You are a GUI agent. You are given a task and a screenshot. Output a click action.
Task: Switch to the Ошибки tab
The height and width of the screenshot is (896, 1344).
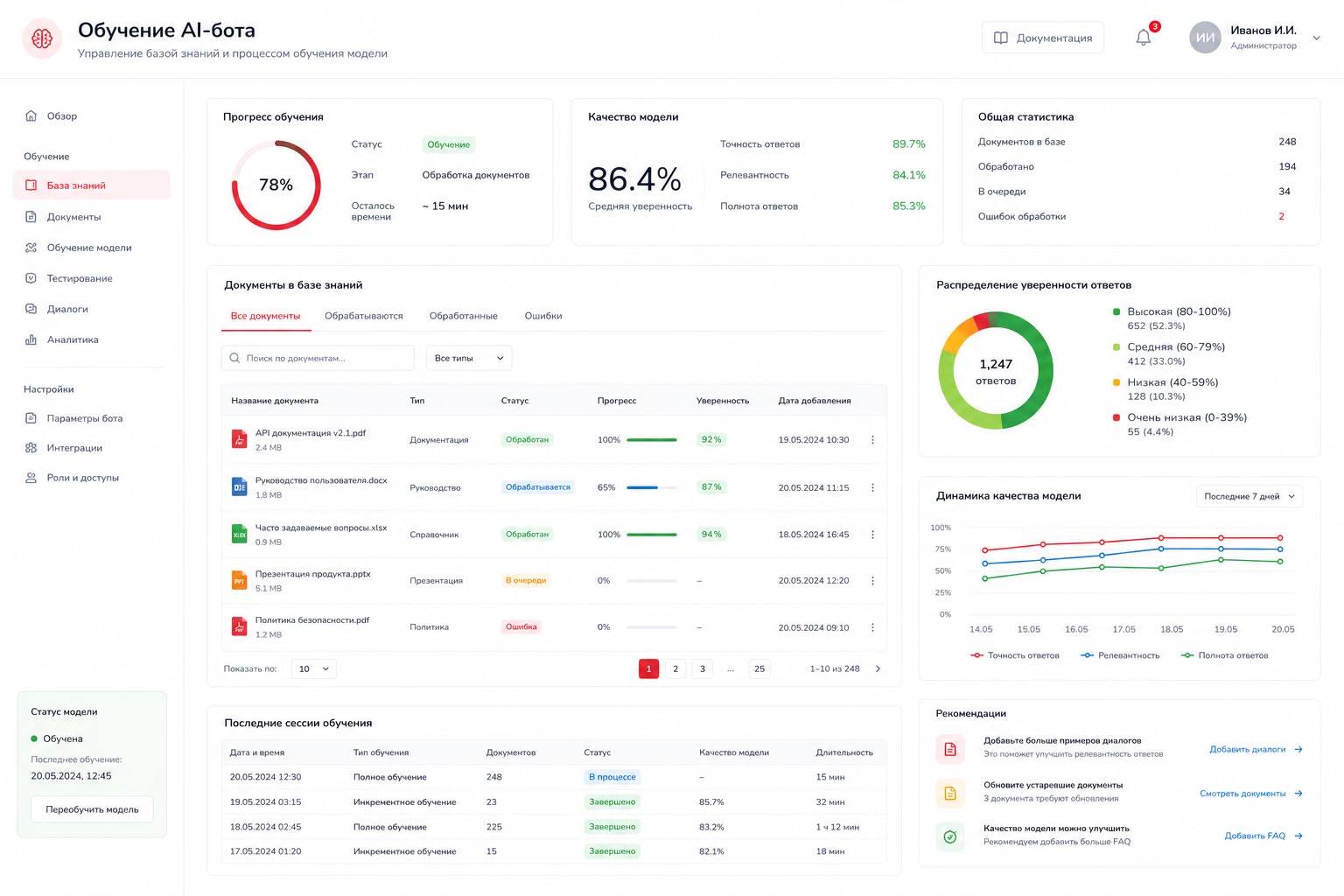[543, 316]
